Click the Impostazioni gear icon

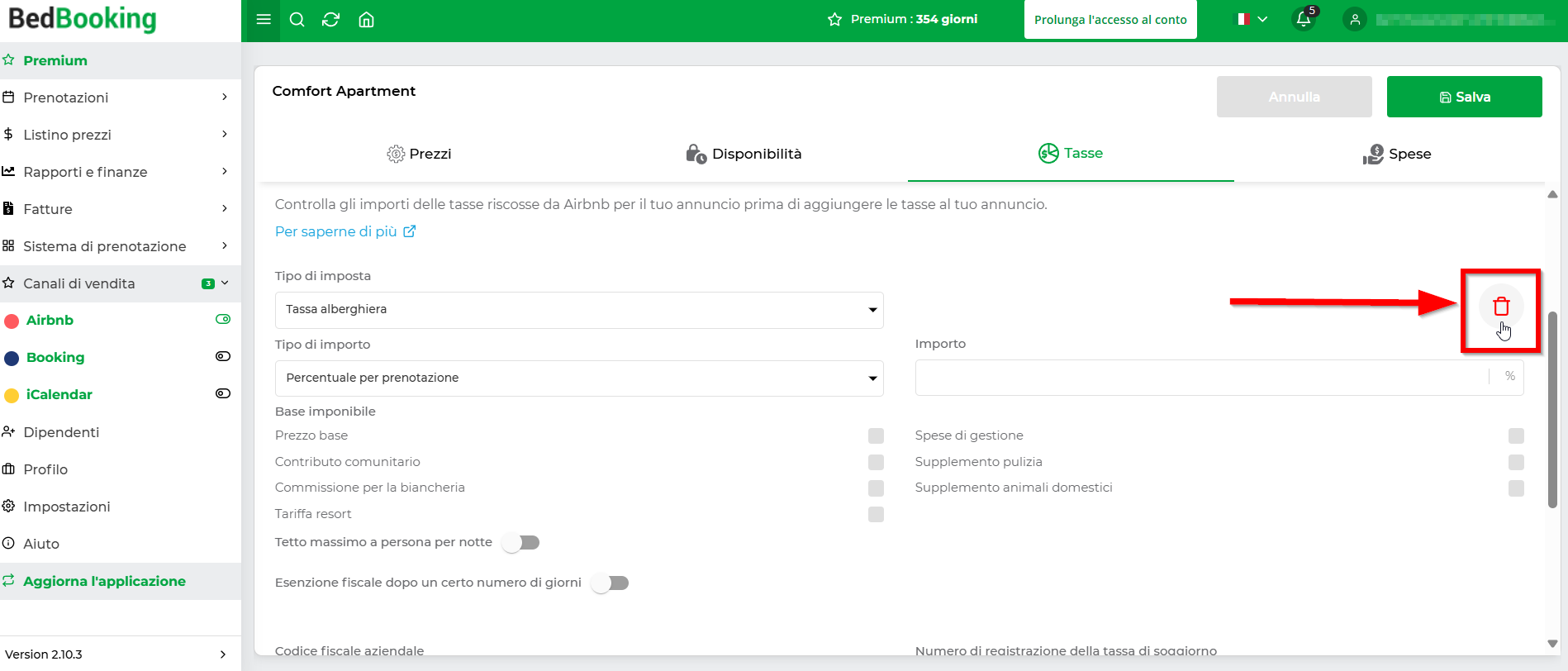tap(8, 506)
